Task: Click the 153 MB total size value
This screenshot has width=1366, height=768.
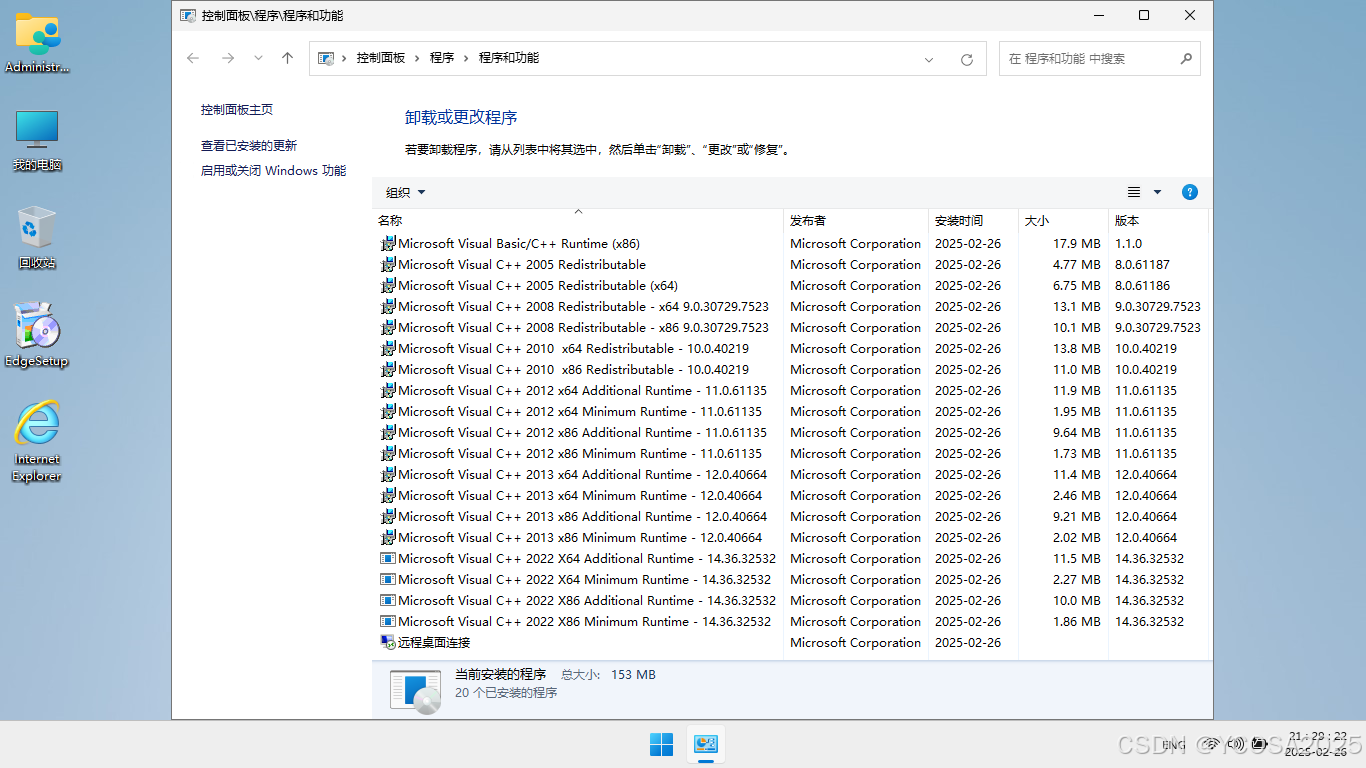Action: tap(633, 675)
